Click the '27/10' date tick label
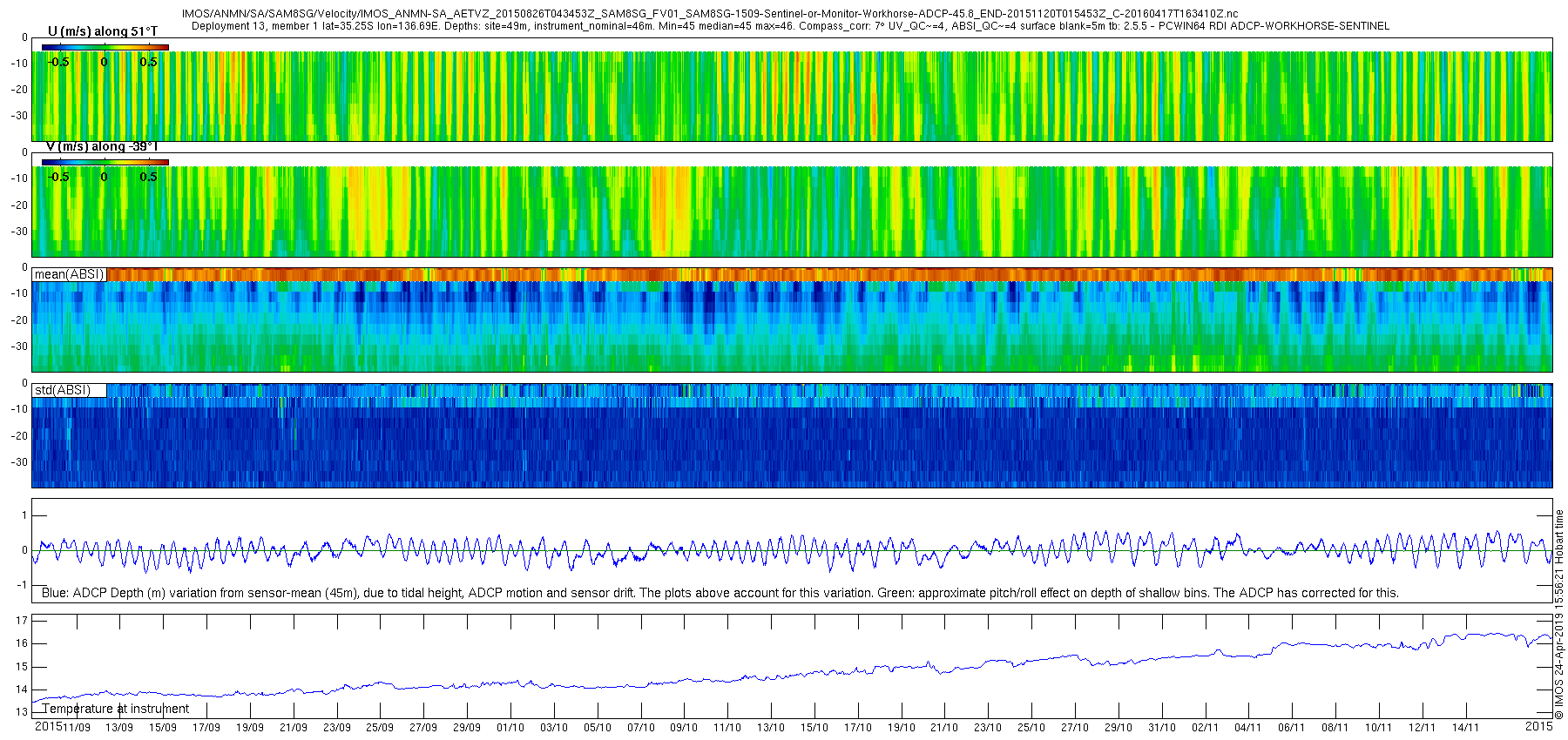The width and height of the screenshot is (1568, 740). [x=1075, y=728]
